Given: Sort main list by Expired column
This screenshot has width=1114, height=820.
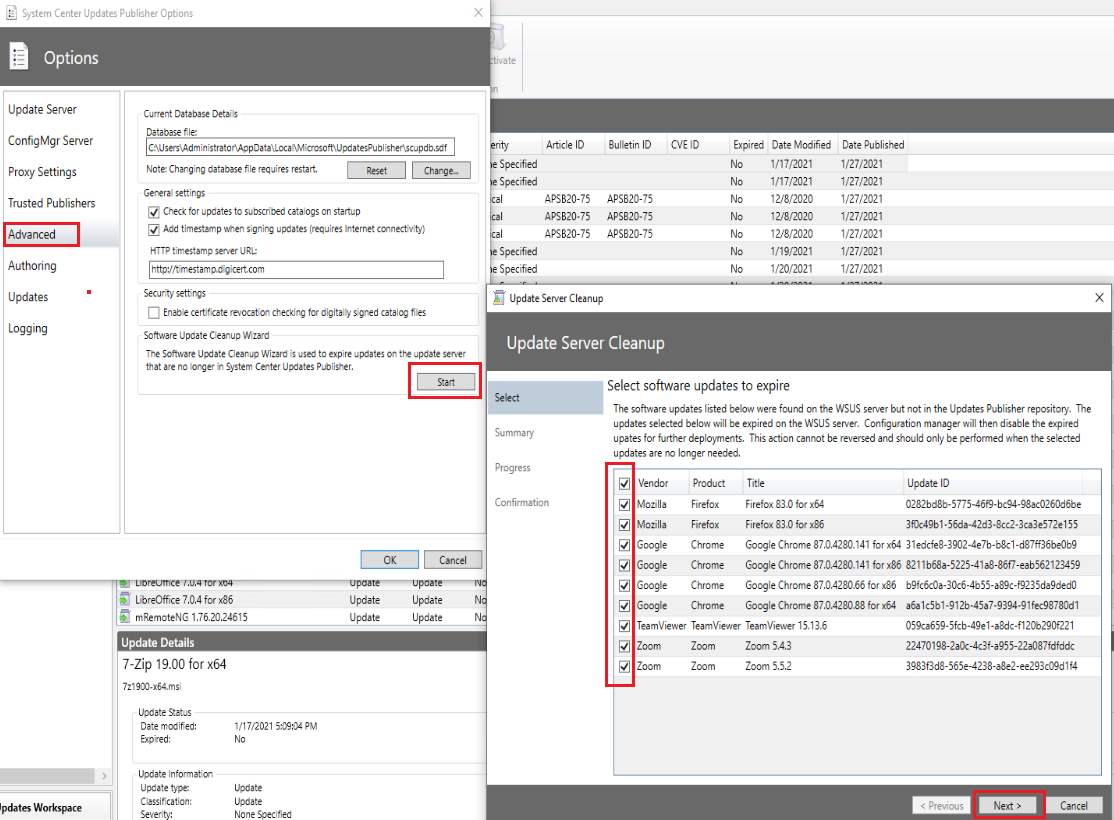Looking at the screenshot, I should pyautogui.click(x=748, y=145).
